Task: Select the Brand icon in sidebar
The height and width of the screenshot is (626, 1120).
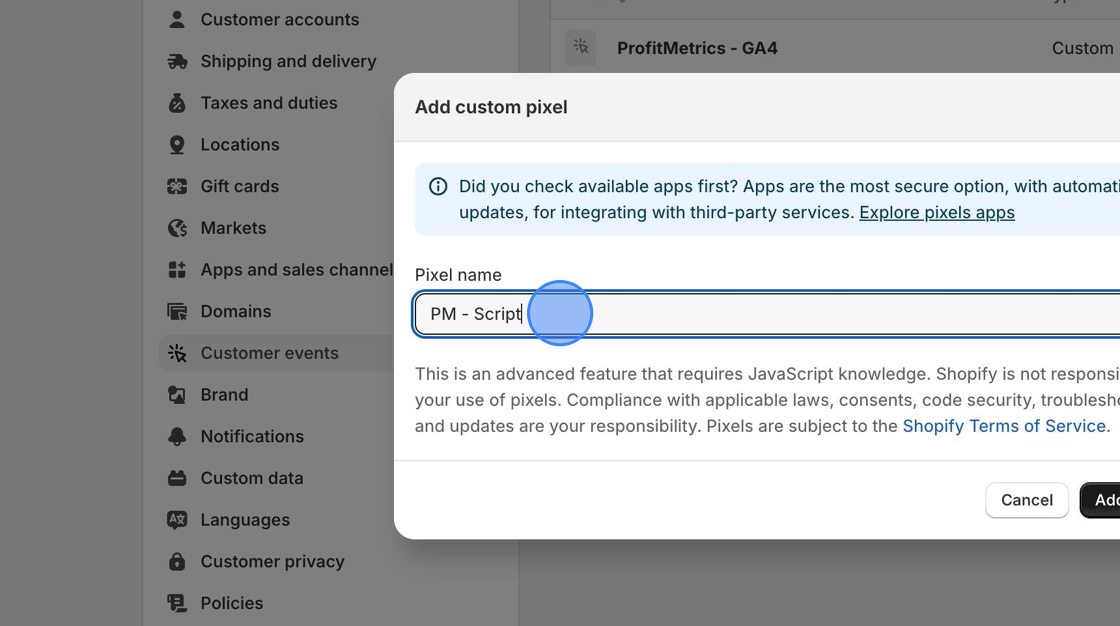Action: [177, 394]
